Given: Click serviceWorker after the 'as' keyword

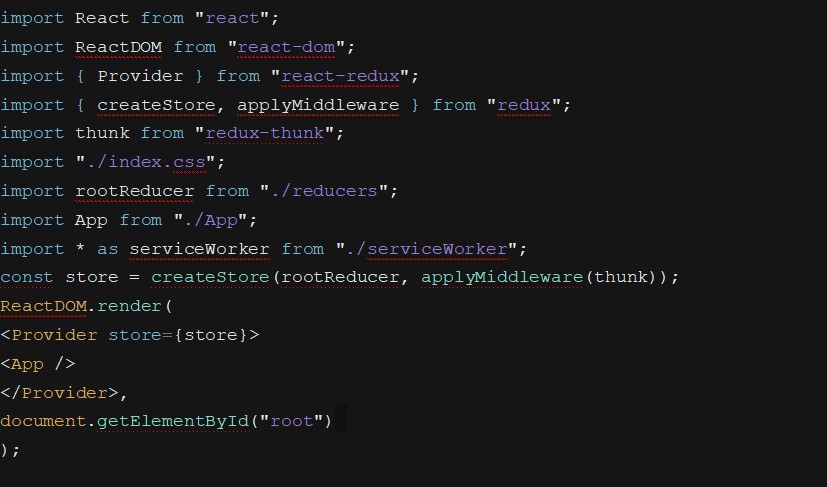Looking at the screenshot, I should 199,249.
